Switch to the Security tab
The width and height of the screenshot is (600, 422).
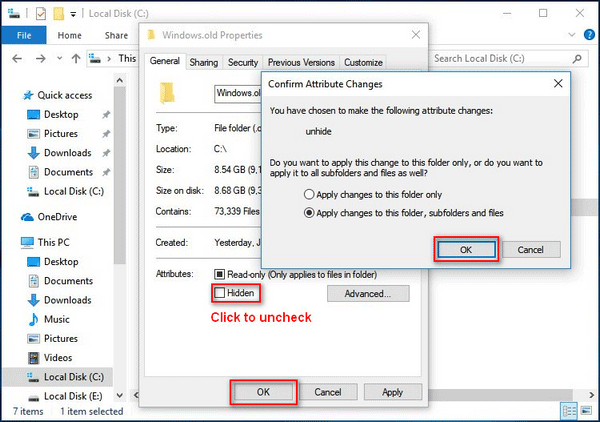pos(243,62)
